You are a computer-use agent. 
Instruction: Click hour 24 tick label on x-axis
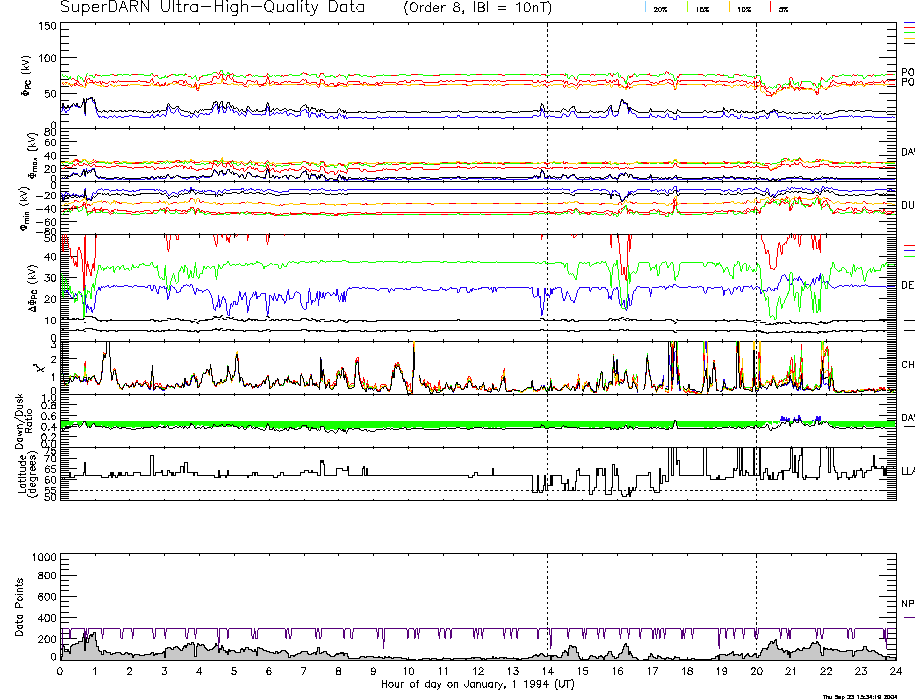(x=894, y=673)
